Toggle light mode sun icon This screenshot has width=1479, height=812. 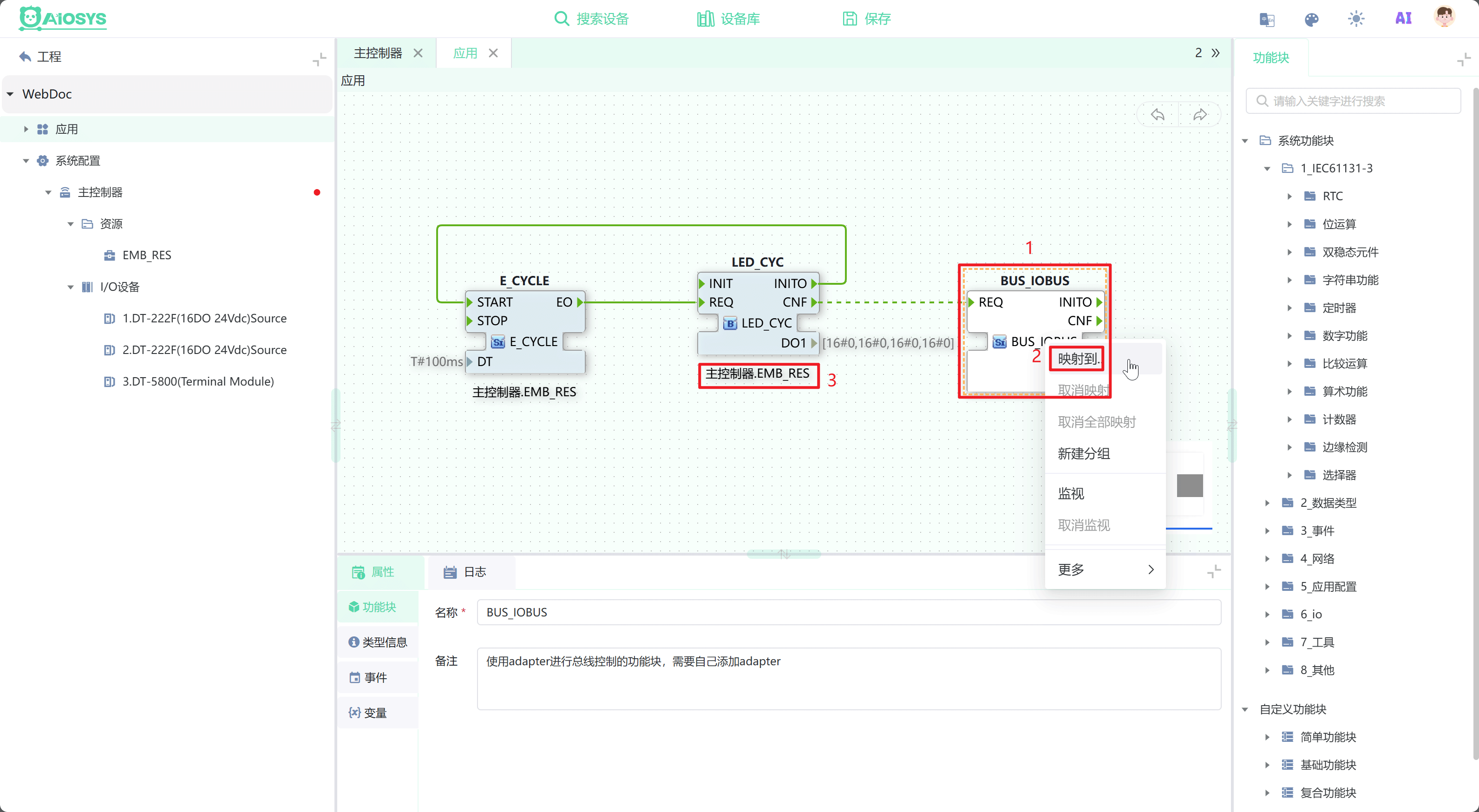tap(1356, 19)
